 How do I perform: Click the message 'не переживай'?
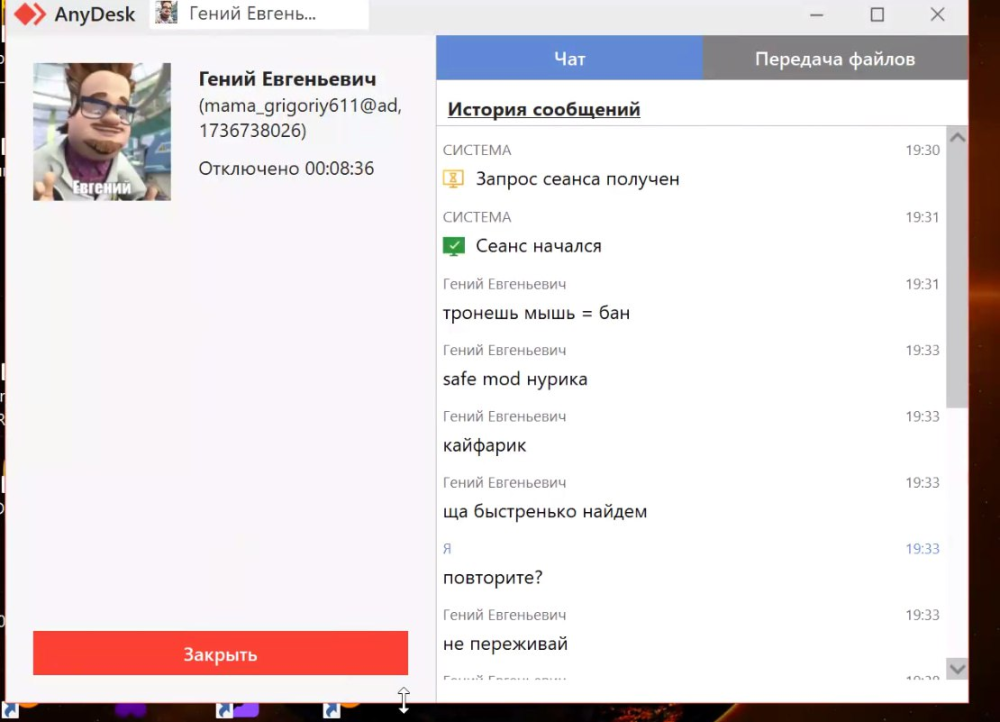(505, 644)
